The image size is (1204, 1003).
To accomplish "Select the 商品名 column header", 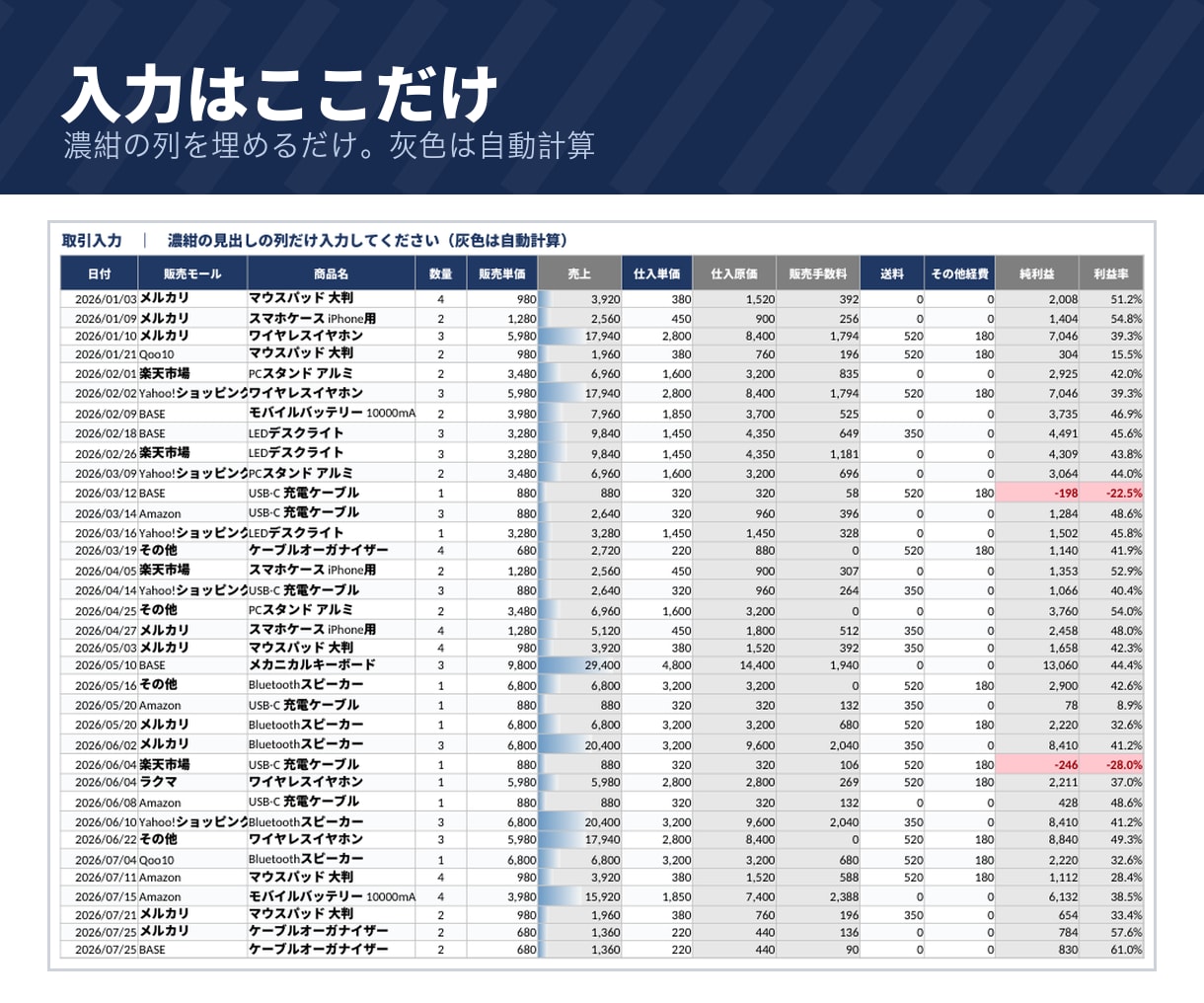I will [x=331, y=273].
